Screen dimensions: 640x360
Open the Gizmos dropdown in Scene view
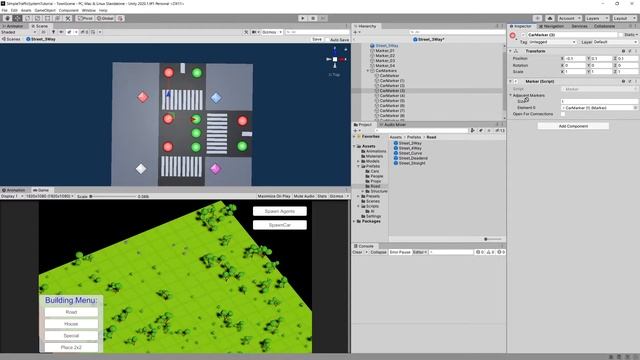click(x=272, y=32)
